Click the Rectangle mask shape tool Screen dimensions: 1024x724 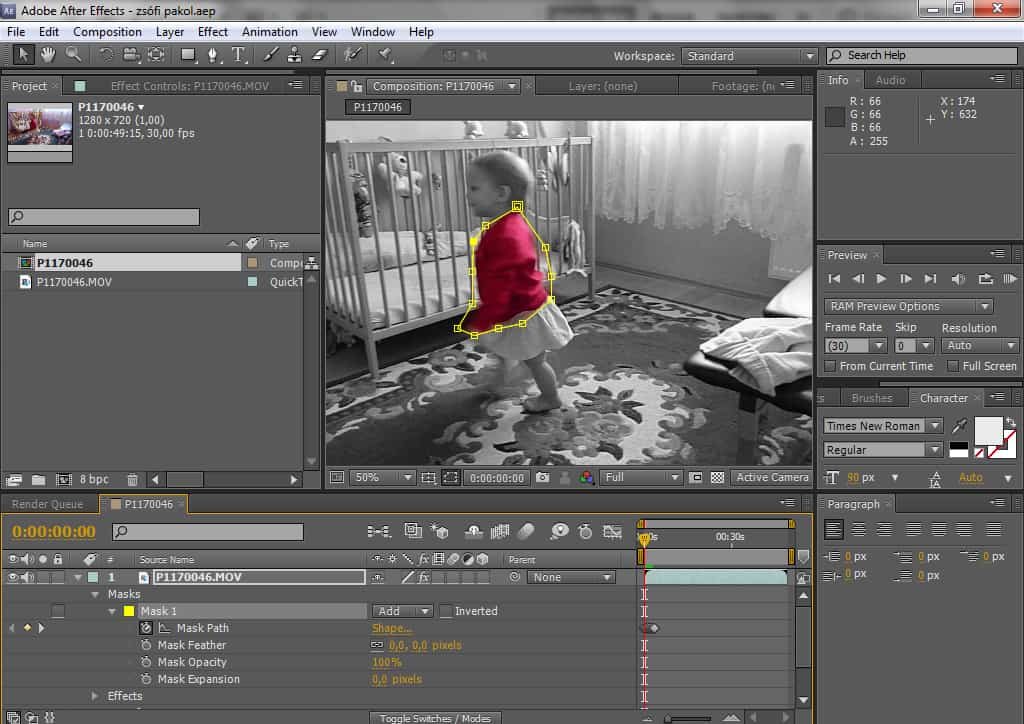tap(187, 55)
